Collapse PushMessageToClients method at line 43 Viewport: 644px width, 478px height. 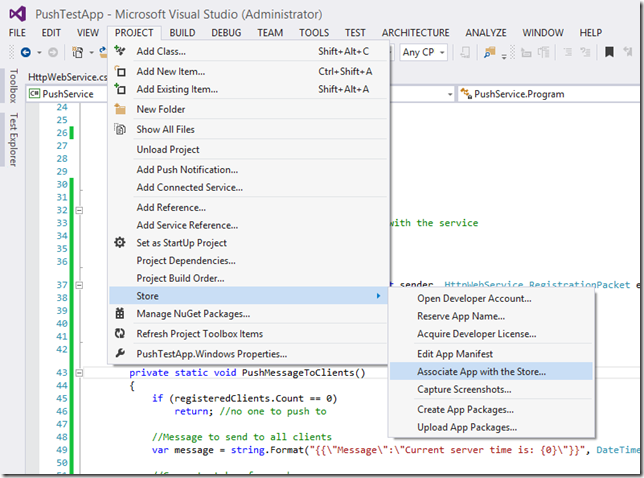point(79,372)
